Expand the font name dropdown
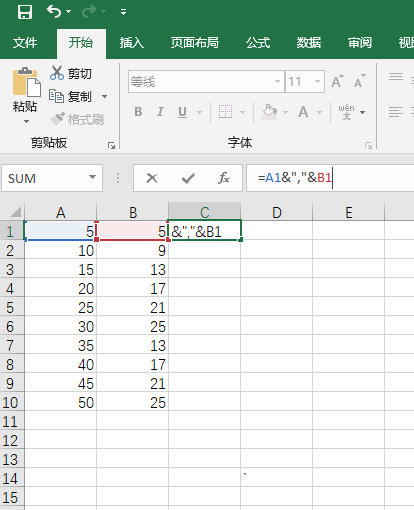This screenshot has height=510, width=414. tap(277, 81)
